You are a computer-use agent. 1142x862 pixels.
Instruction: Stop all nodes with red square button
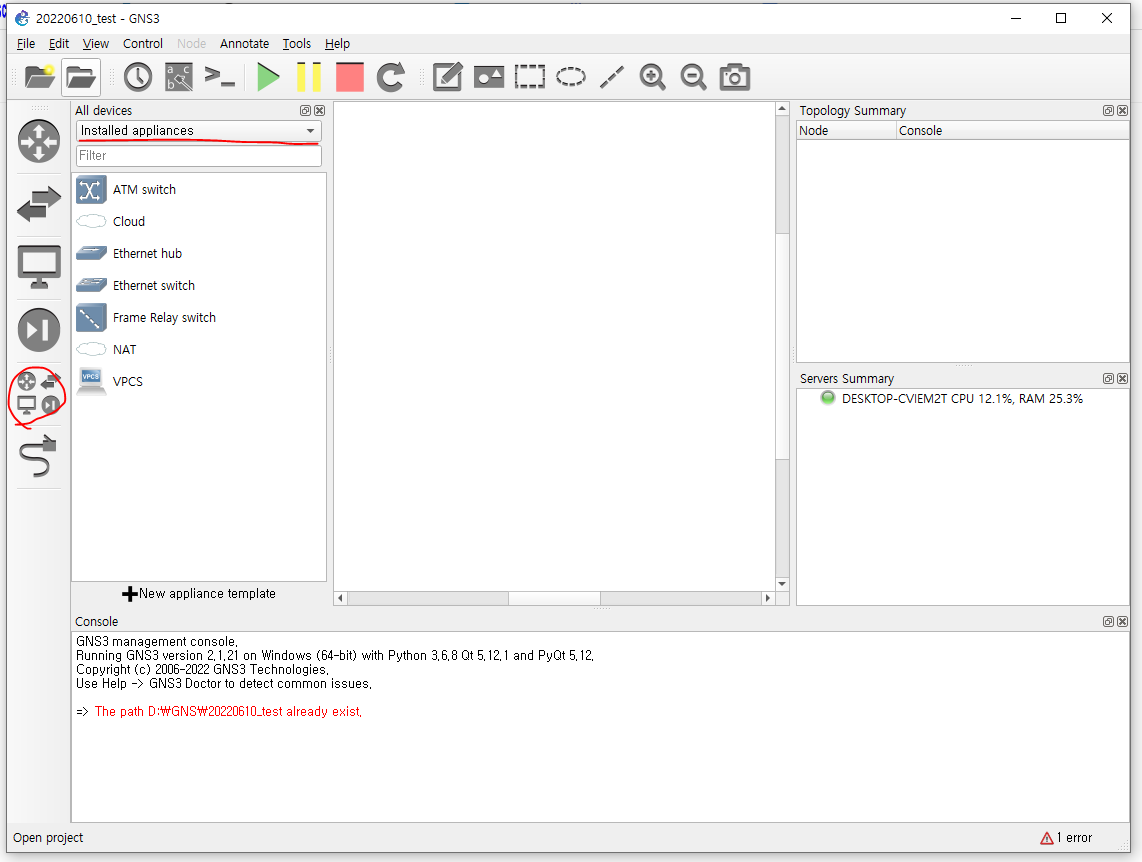[x=350, y=76]
